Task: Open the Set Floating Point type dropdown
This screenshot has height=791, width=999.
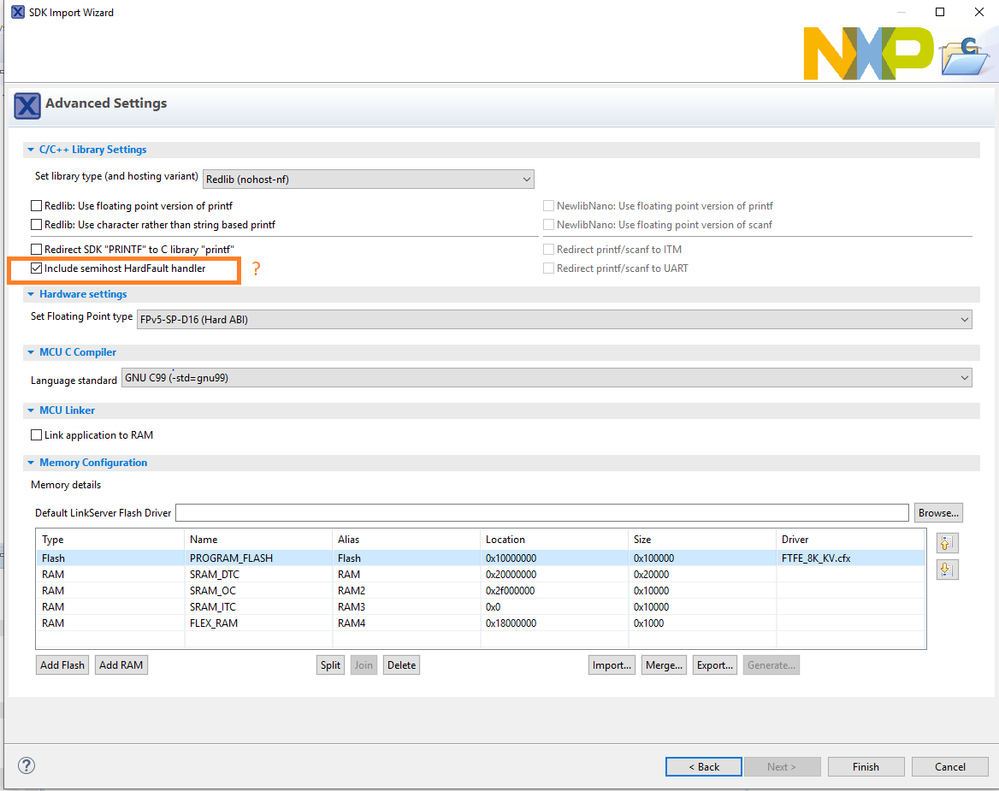Action: pyautogui.click(x=554, y=319)
